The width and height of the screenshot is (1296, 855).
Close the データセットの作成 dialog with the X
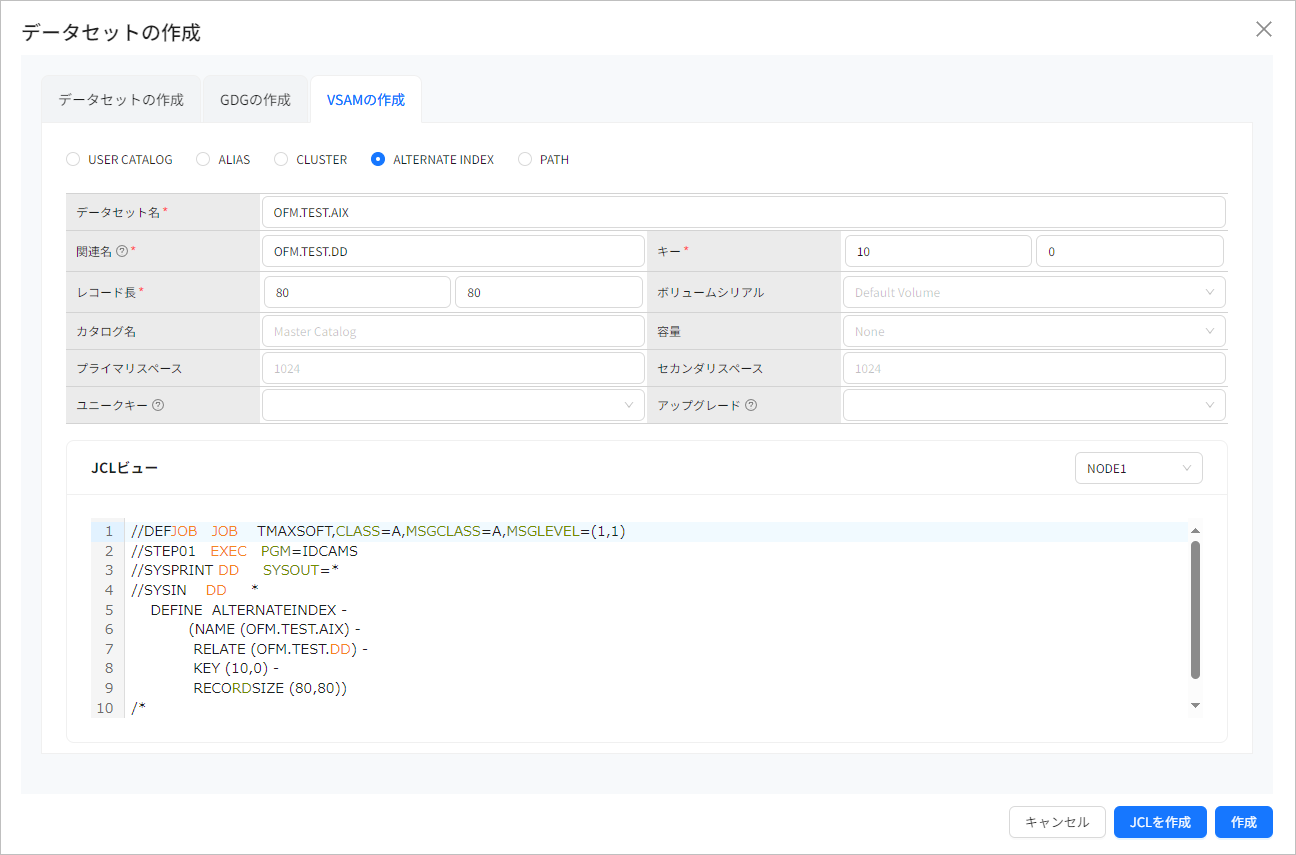tap(1263, 29)
